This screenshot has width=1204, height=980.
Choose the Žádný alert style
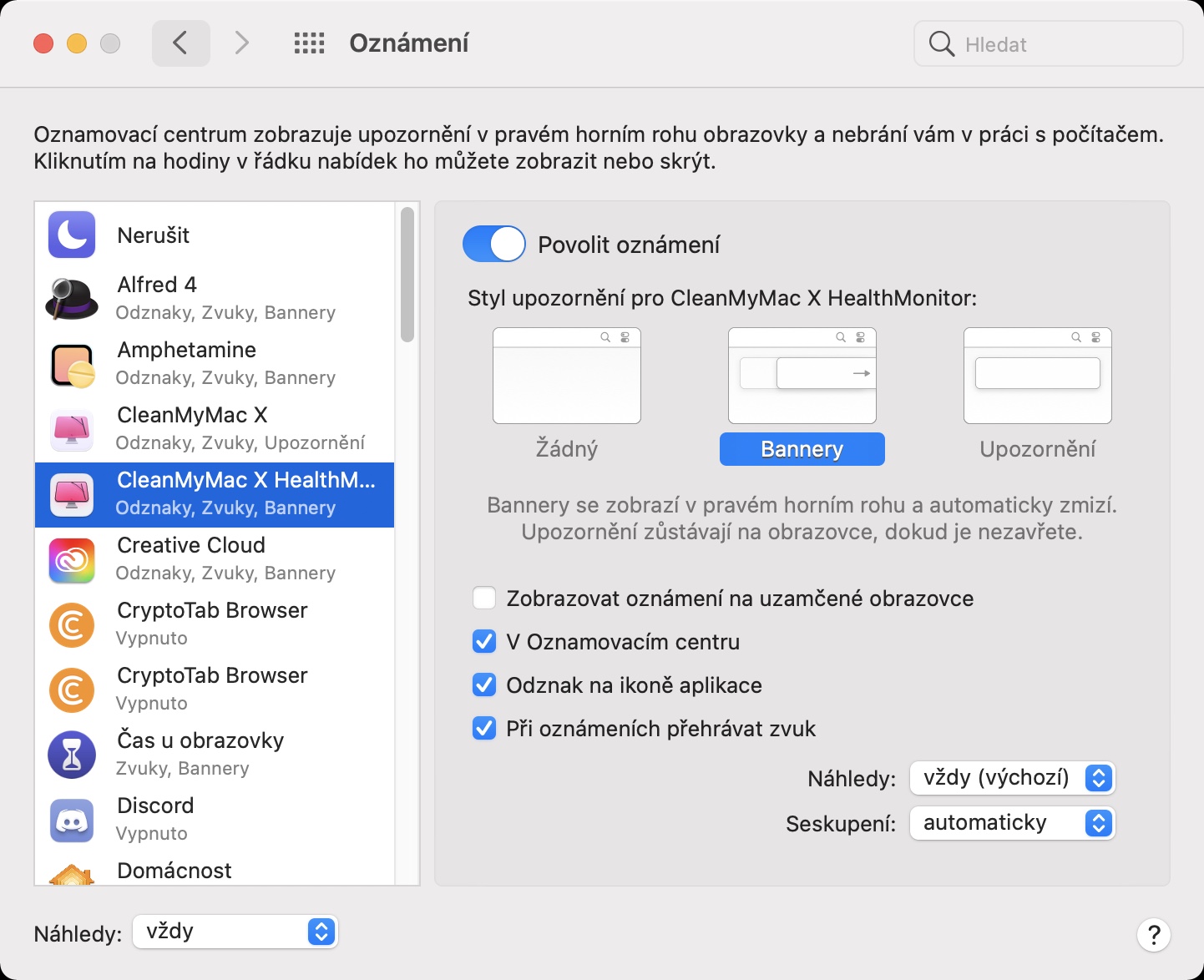coord(567,394)
